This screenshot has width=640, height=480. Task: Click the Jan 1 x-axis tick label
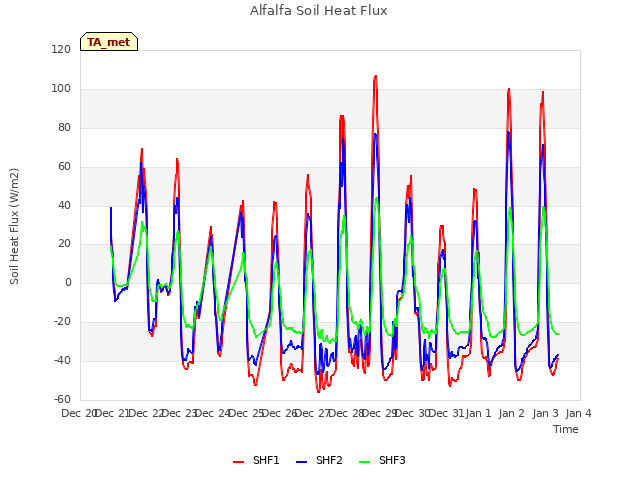click(478, 413)
